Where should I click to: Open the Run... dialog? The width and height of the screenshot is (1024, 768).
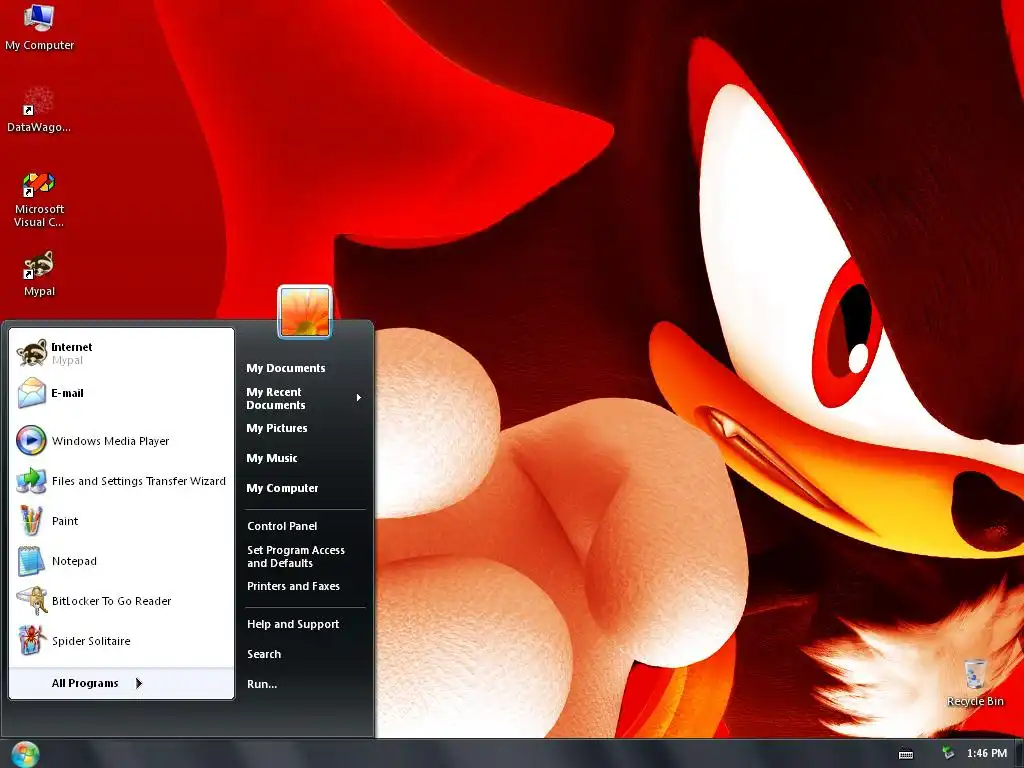262,684
